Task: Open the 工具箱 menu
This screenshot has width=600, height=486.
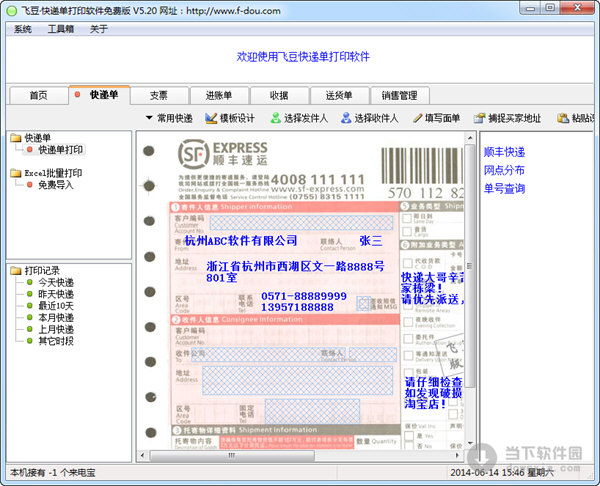Action: coord(60,29)
